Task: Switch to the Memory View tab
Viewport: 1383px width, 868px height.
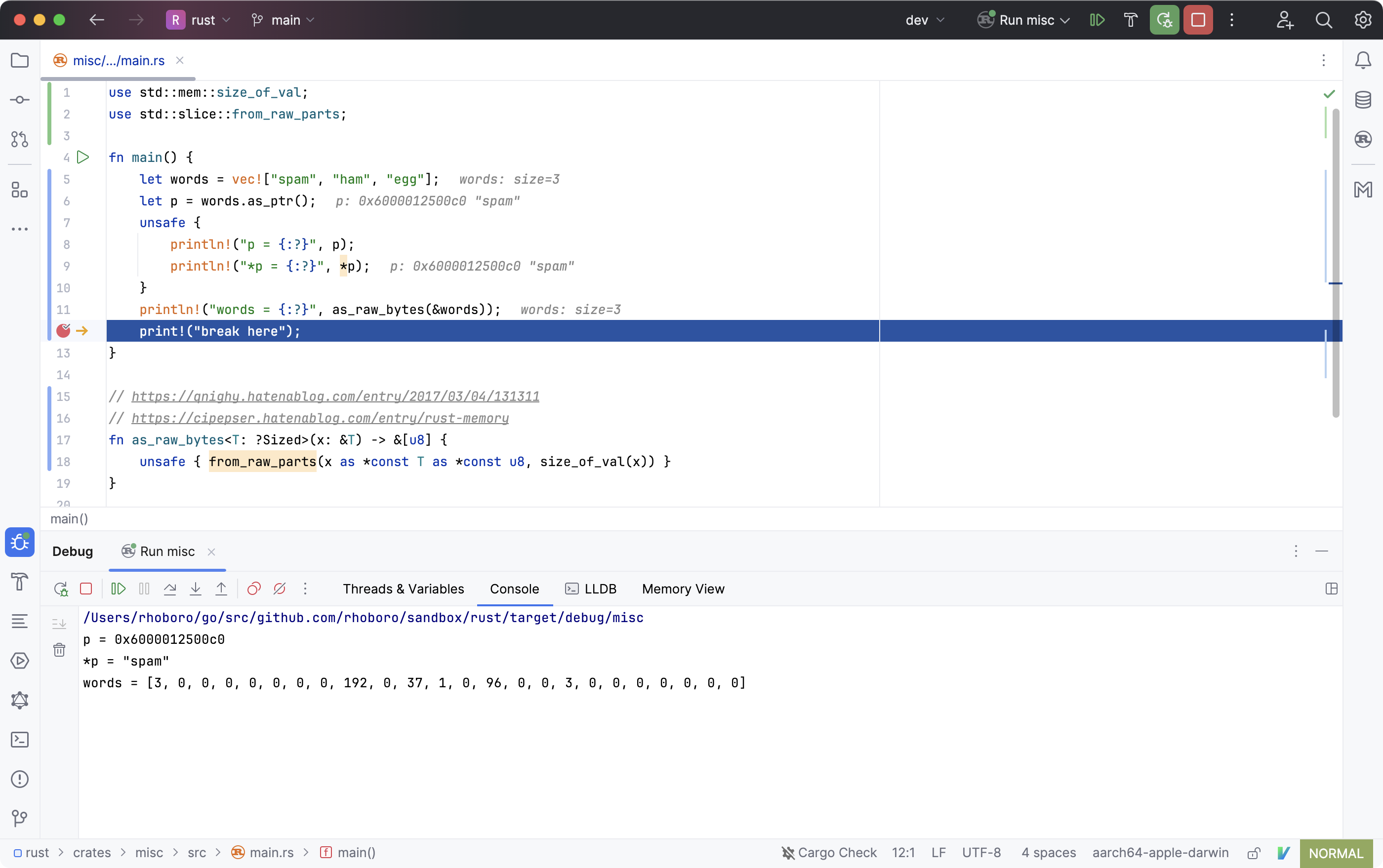Action: click(683, 589)
